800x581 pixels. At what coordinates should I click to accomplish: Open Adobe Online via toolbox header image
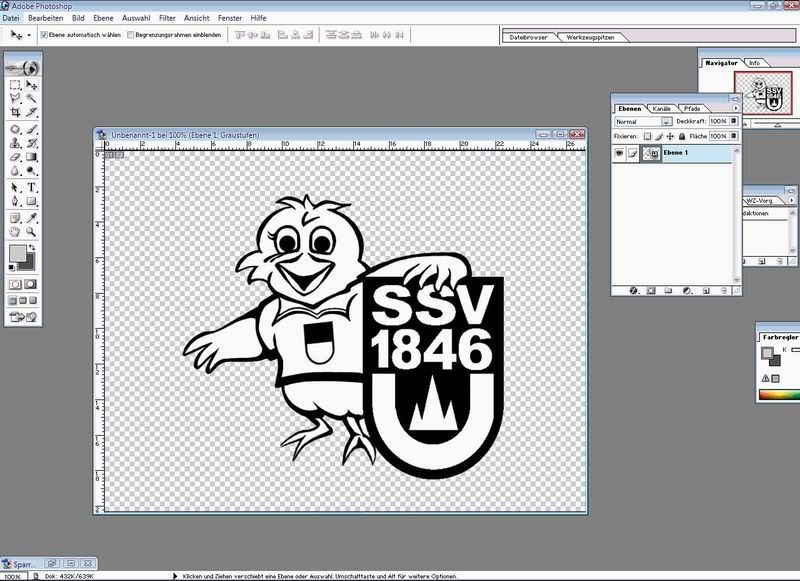[x=23, y=67]
